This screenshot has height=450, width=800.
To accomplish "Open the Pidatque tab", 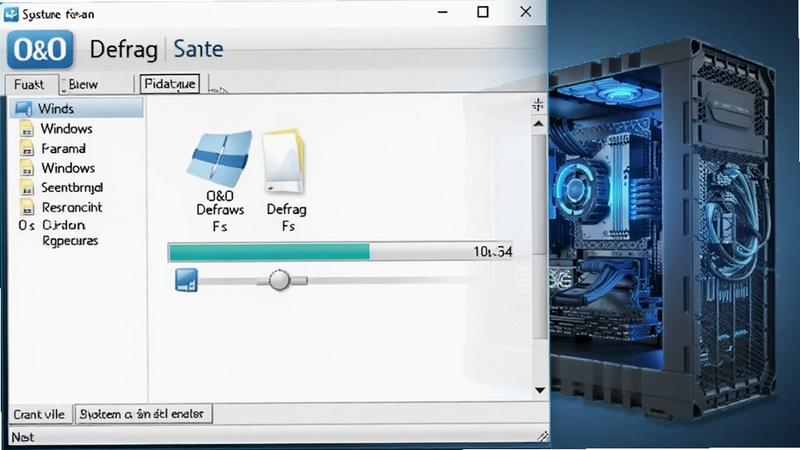I will coord(169,84).
